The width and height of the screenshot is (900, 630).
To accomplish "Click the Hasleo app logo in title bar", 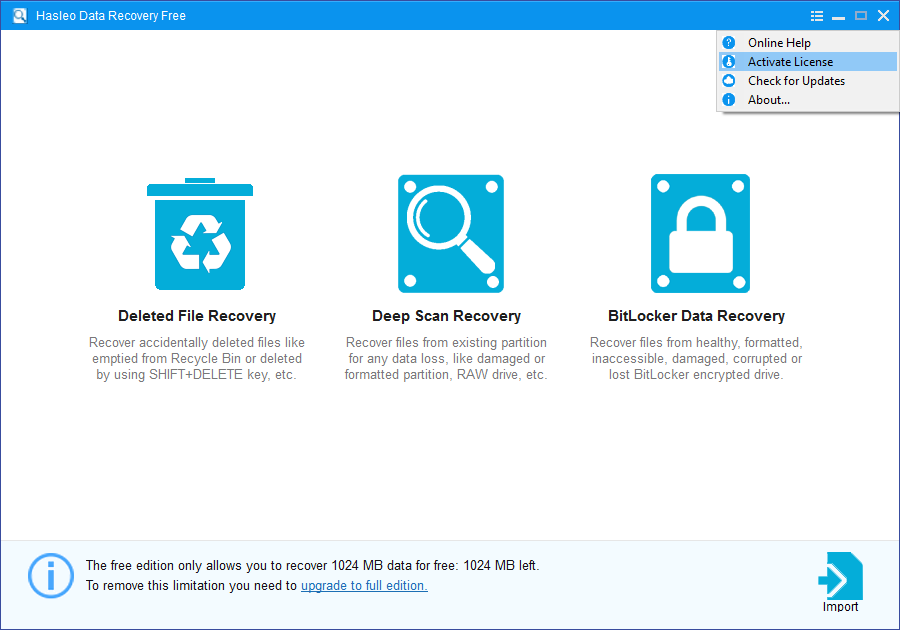I will pyautogui.click(x=20, y=15).
